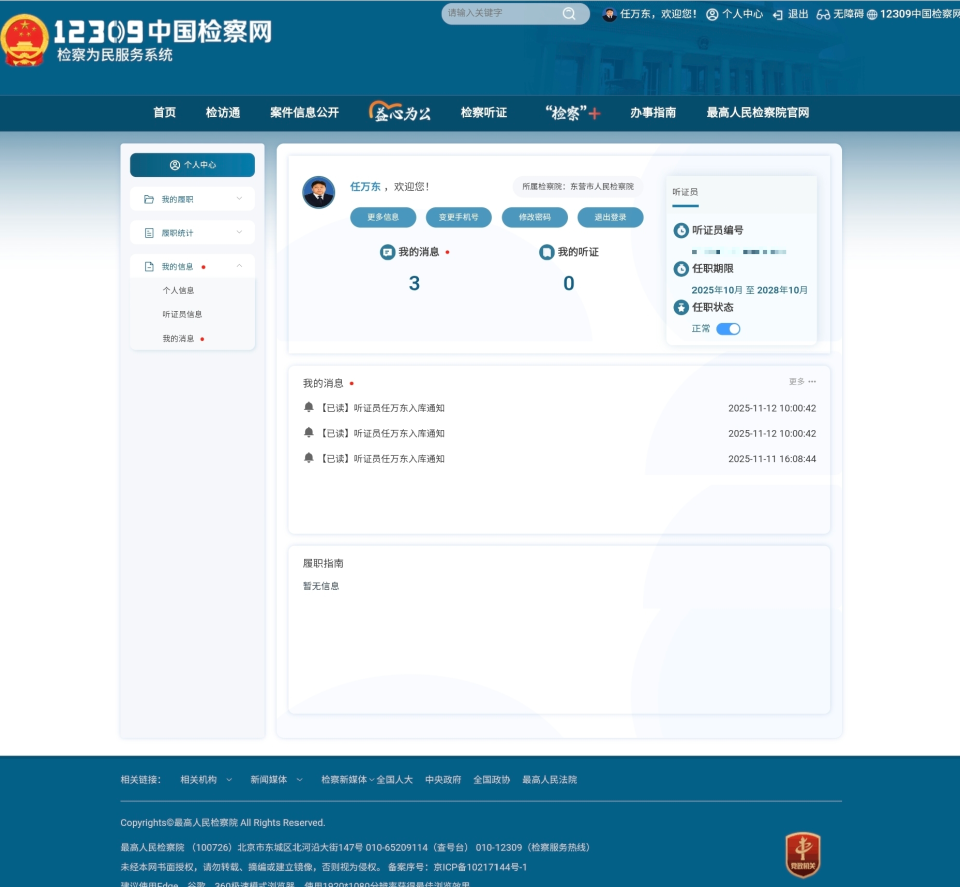The image size is (960, 887).
Task: Click 任万东's avatar photo
Action: coord(319,192)
